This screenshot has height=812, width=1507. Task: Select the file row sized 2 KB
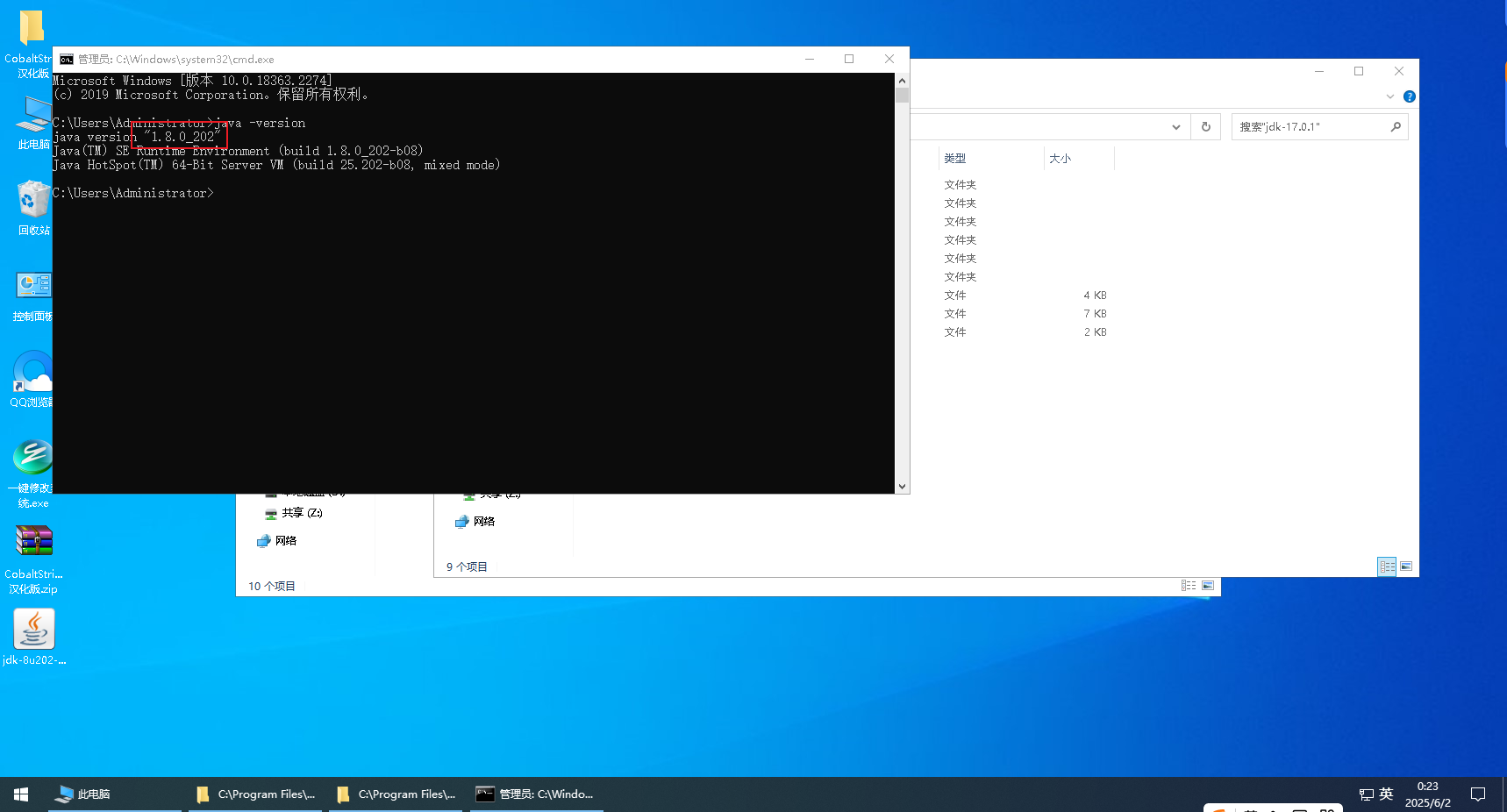1025,332
